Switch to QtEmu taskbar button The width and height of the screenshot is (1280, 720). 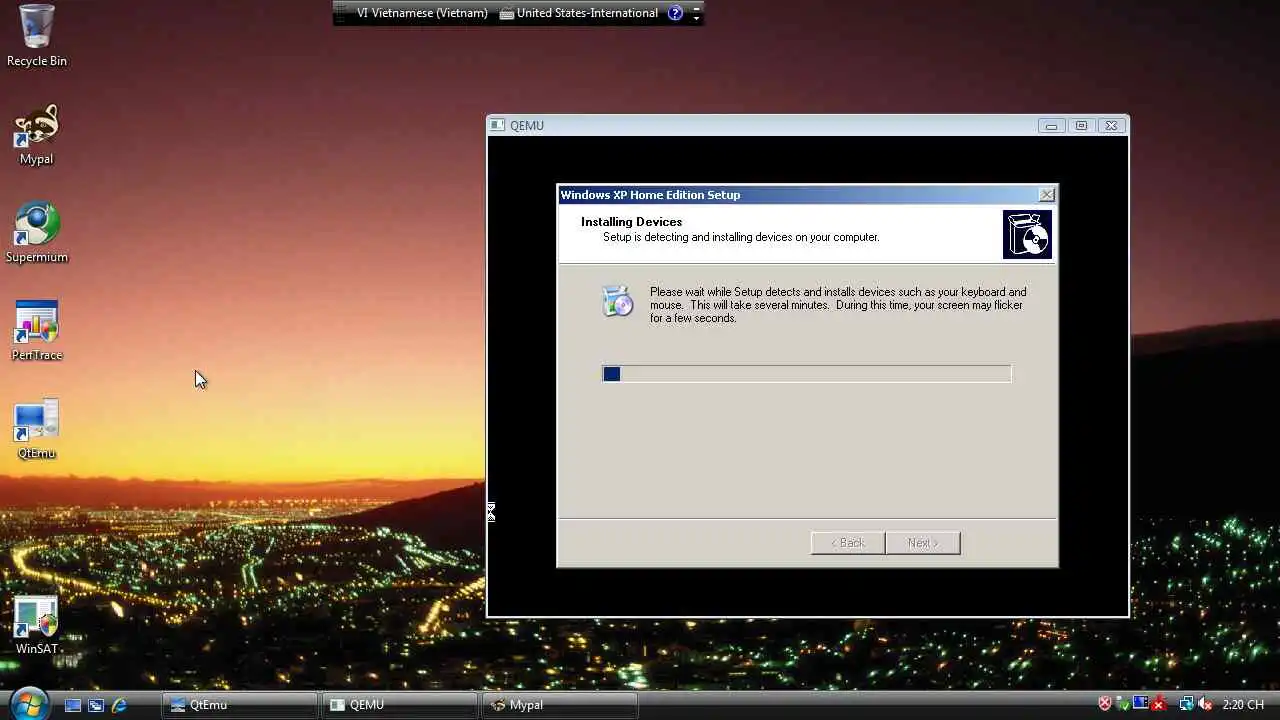coord(240,705)
